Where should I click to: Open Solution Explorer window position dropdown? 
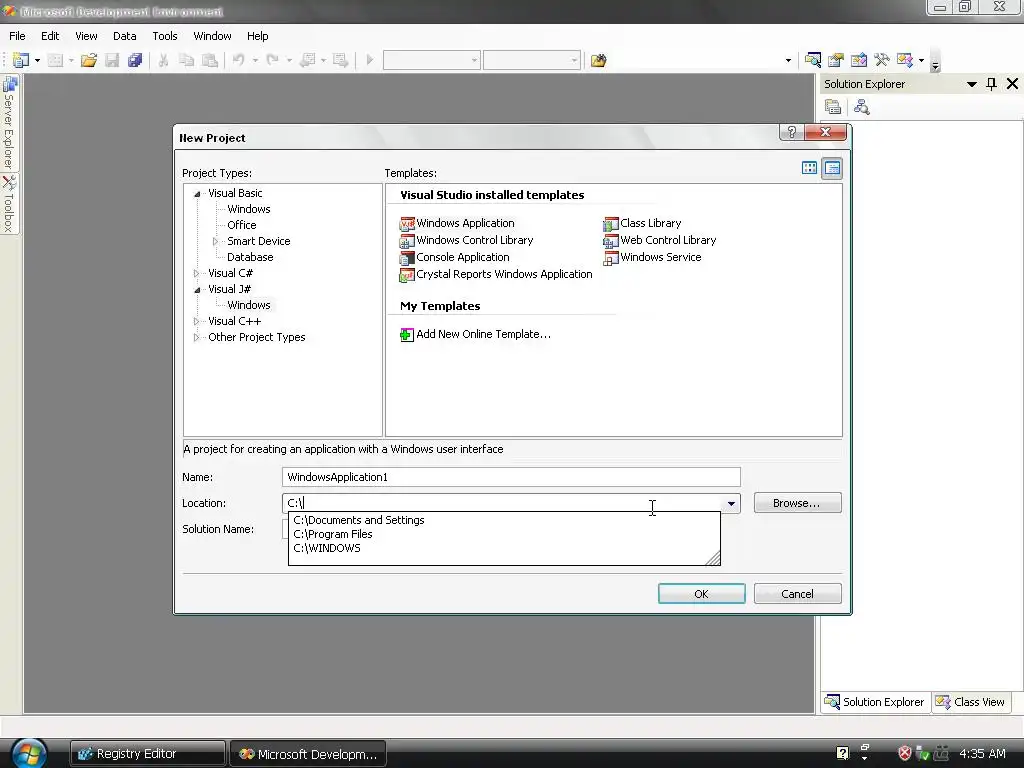pyautogui.click(x=972, y=84)
